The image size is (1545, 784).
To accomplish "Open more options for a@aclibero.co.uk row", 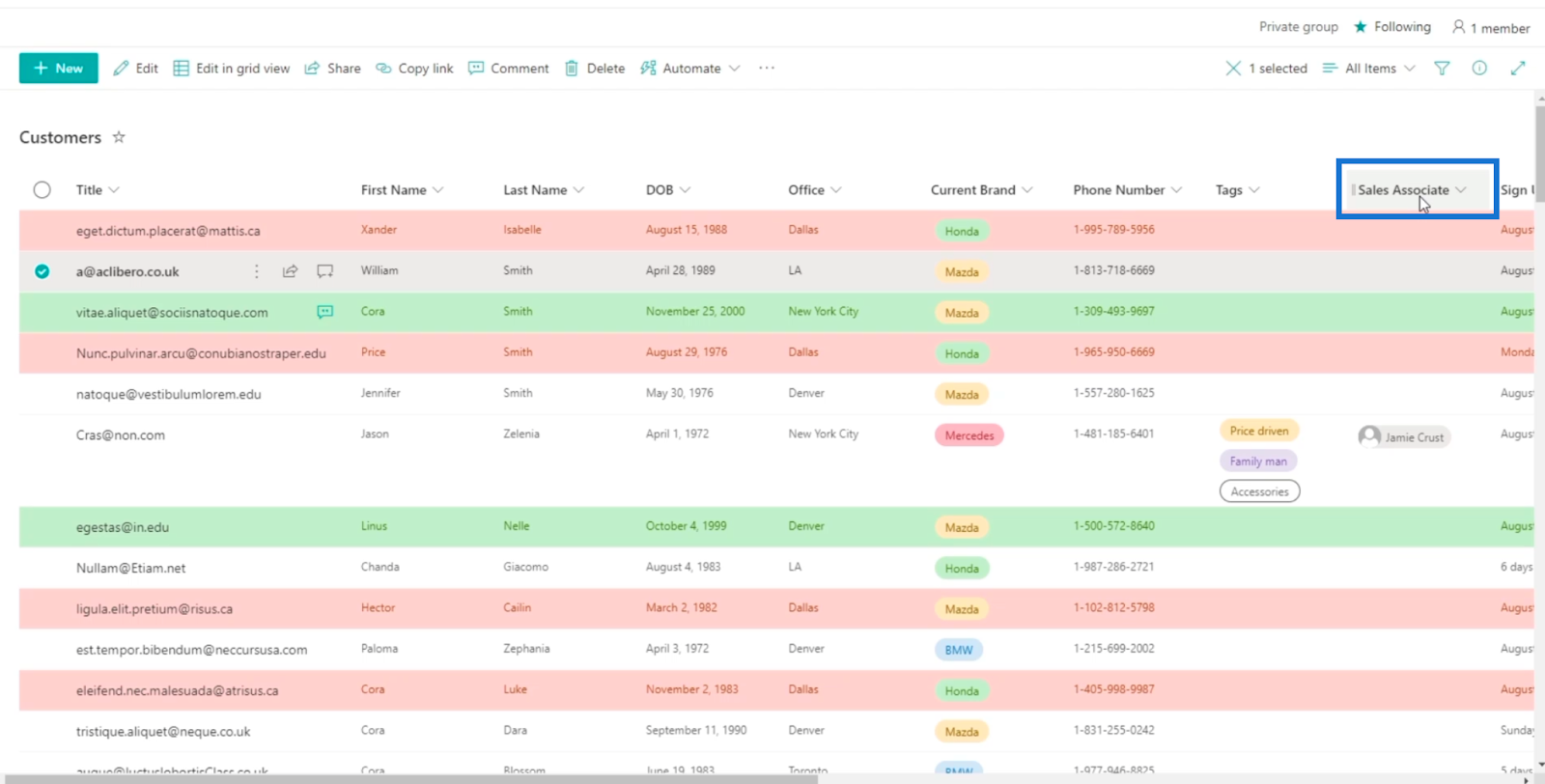I will click(x=257, y=271).
